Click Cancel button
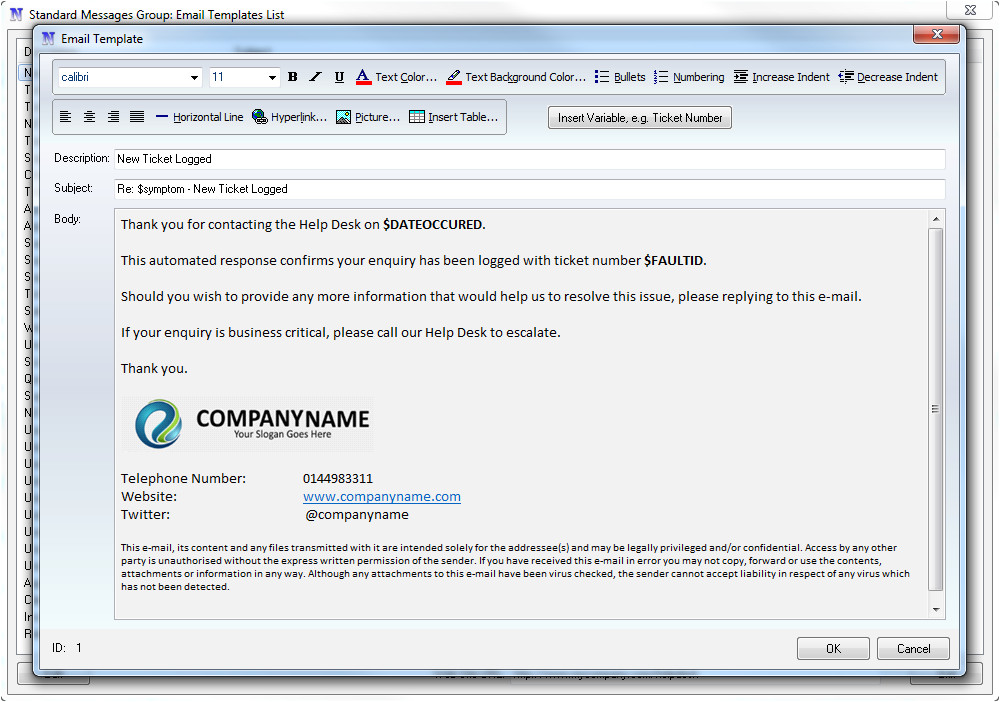Image resolution: width=1000 pixels, height=702 pixels. pyautogui.click(x=913, y=648)
